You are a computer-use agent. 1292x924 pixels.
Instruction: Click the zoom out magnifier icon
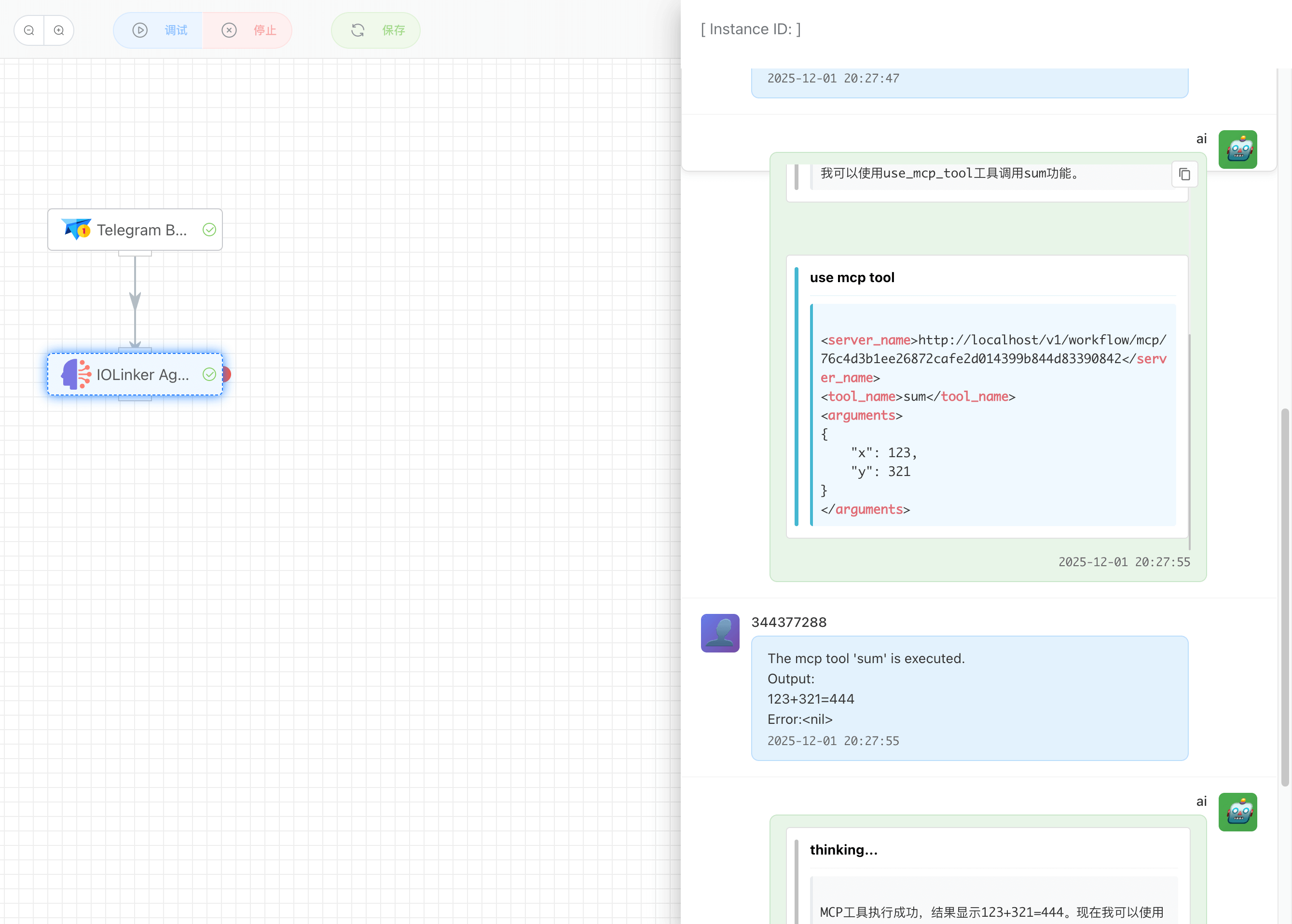pos(29,31)
